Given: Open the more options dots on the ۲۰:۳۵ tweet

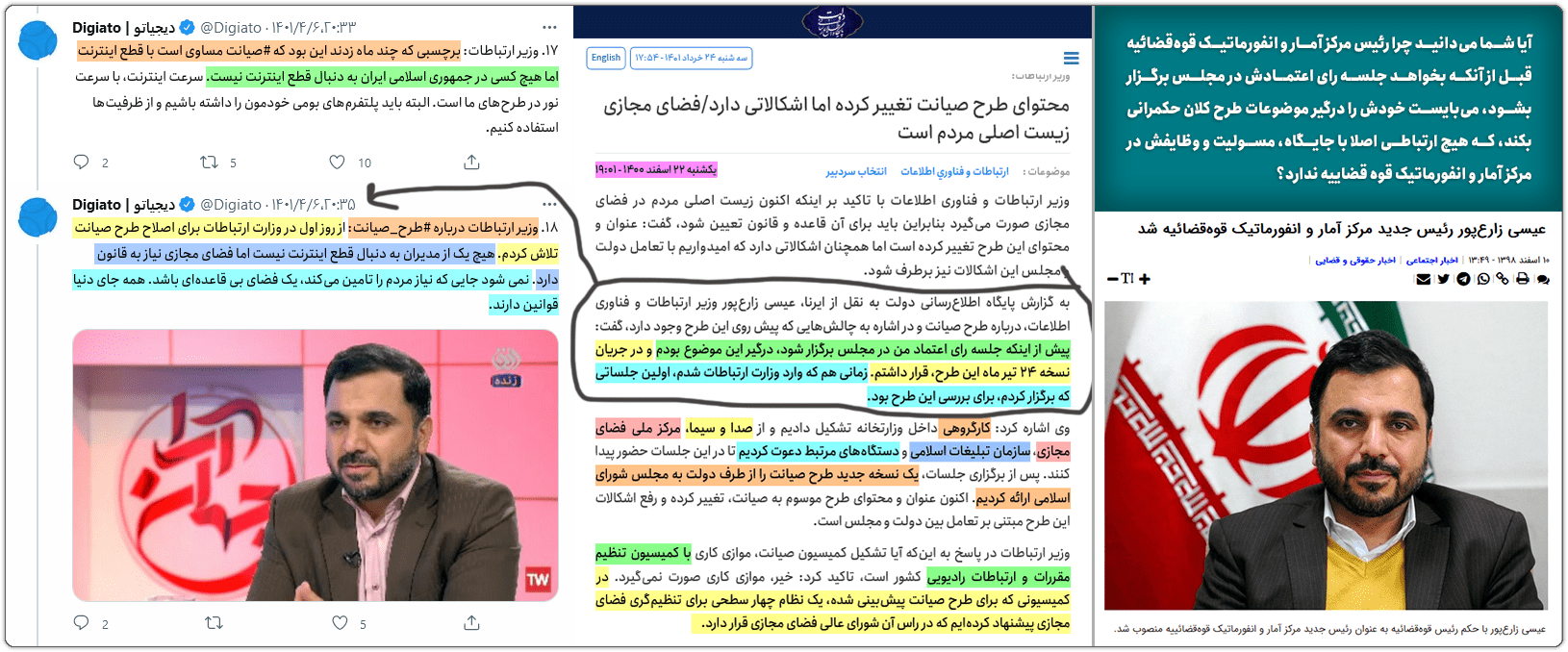Looking at the screenshot, I should (x=549, y=204).
